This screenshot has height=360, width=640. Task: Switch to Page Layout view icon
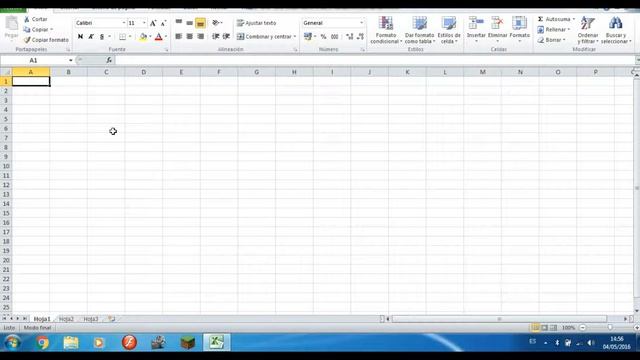pos(544,327)
